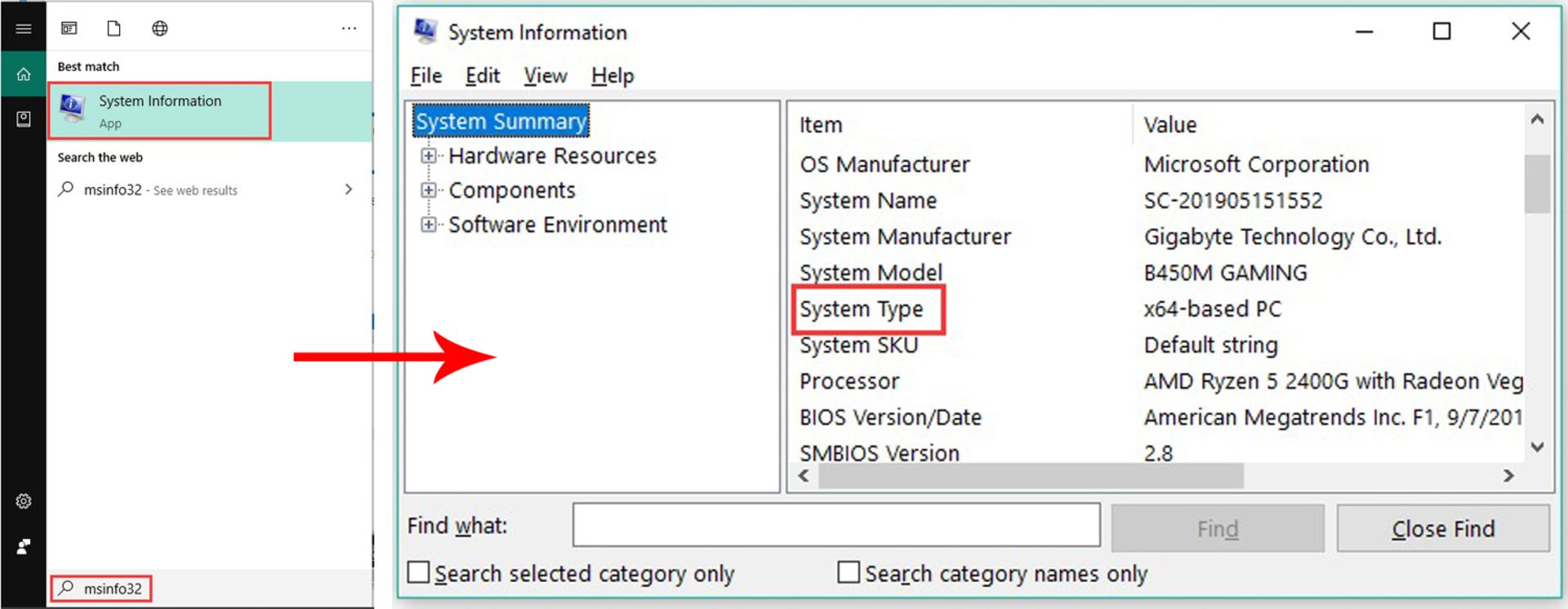Click the System Information app icon in results
Image resolution: width=1568 pixels, height=609 pixels.
[73, 109]
